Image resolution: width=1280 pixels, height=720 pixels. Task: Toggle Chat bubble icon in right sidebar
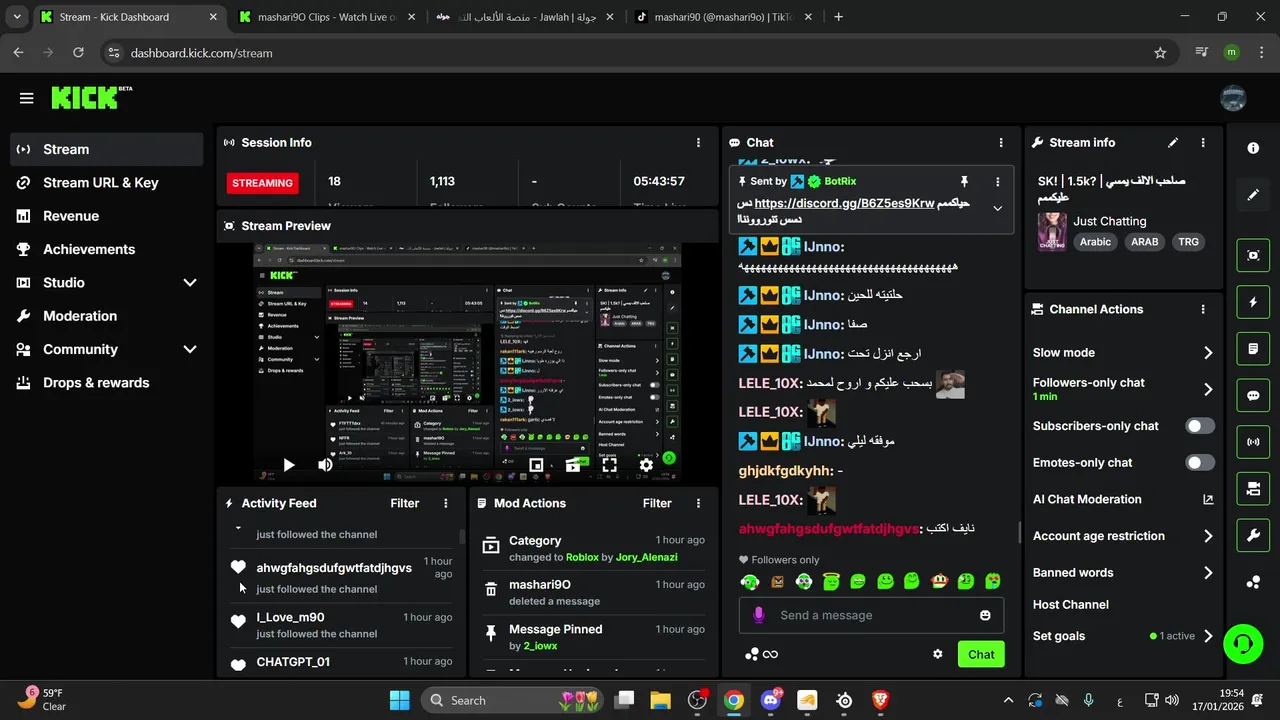(x=1253, y=395)
